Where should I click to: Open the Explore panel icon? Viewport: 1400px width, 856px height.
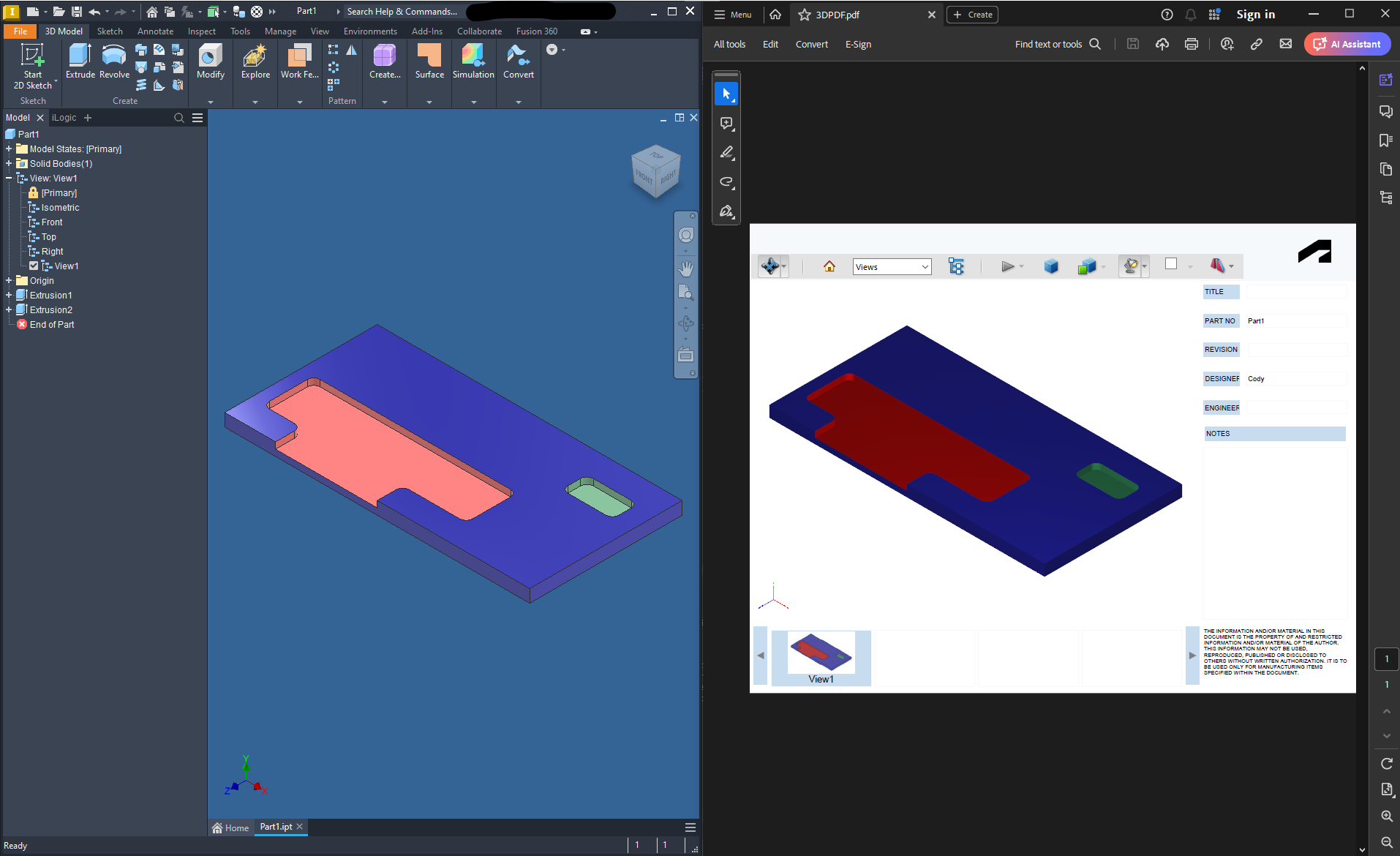(x=255, y=61)
